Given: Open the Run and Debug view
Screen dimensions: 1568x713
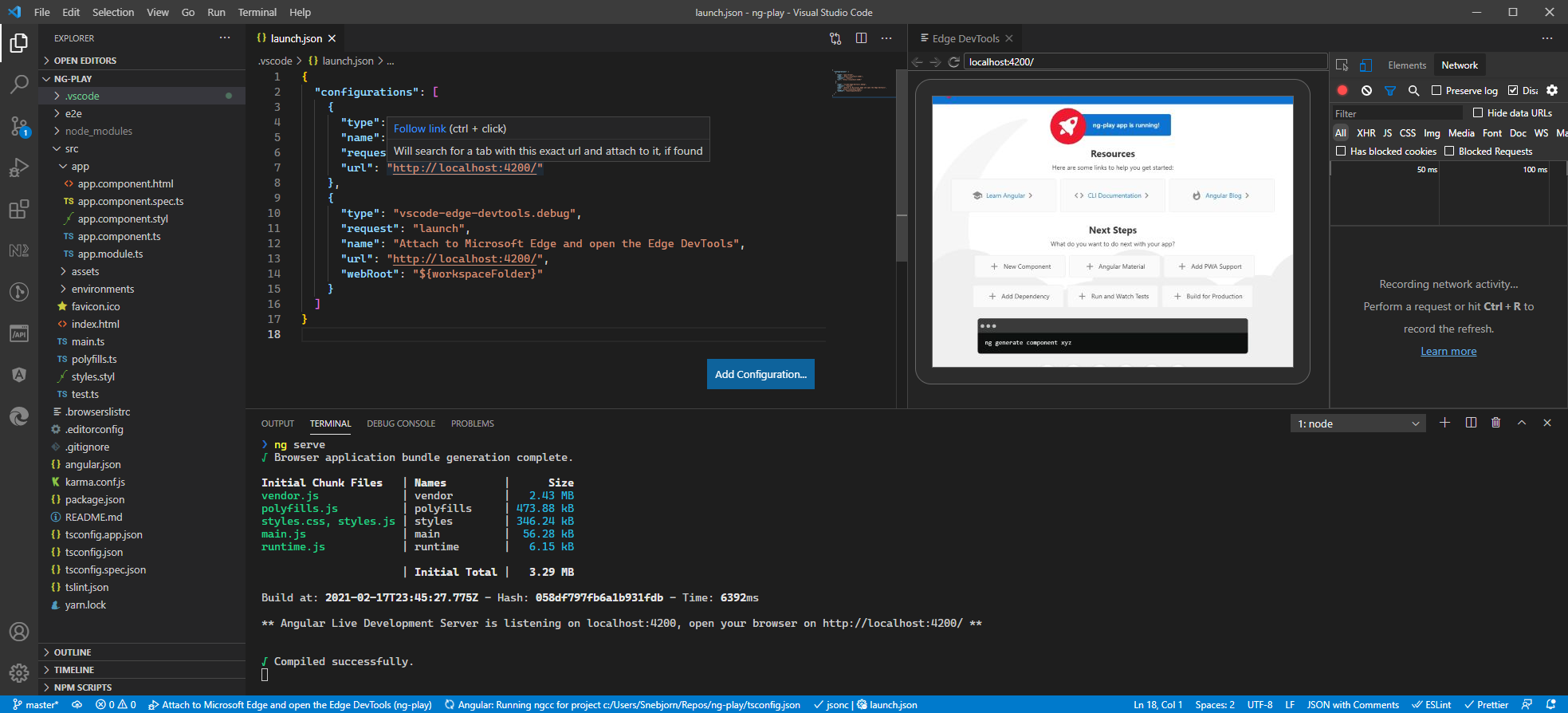Looking at the screenshot, I should pyautogui.click(x=19, y=167).
